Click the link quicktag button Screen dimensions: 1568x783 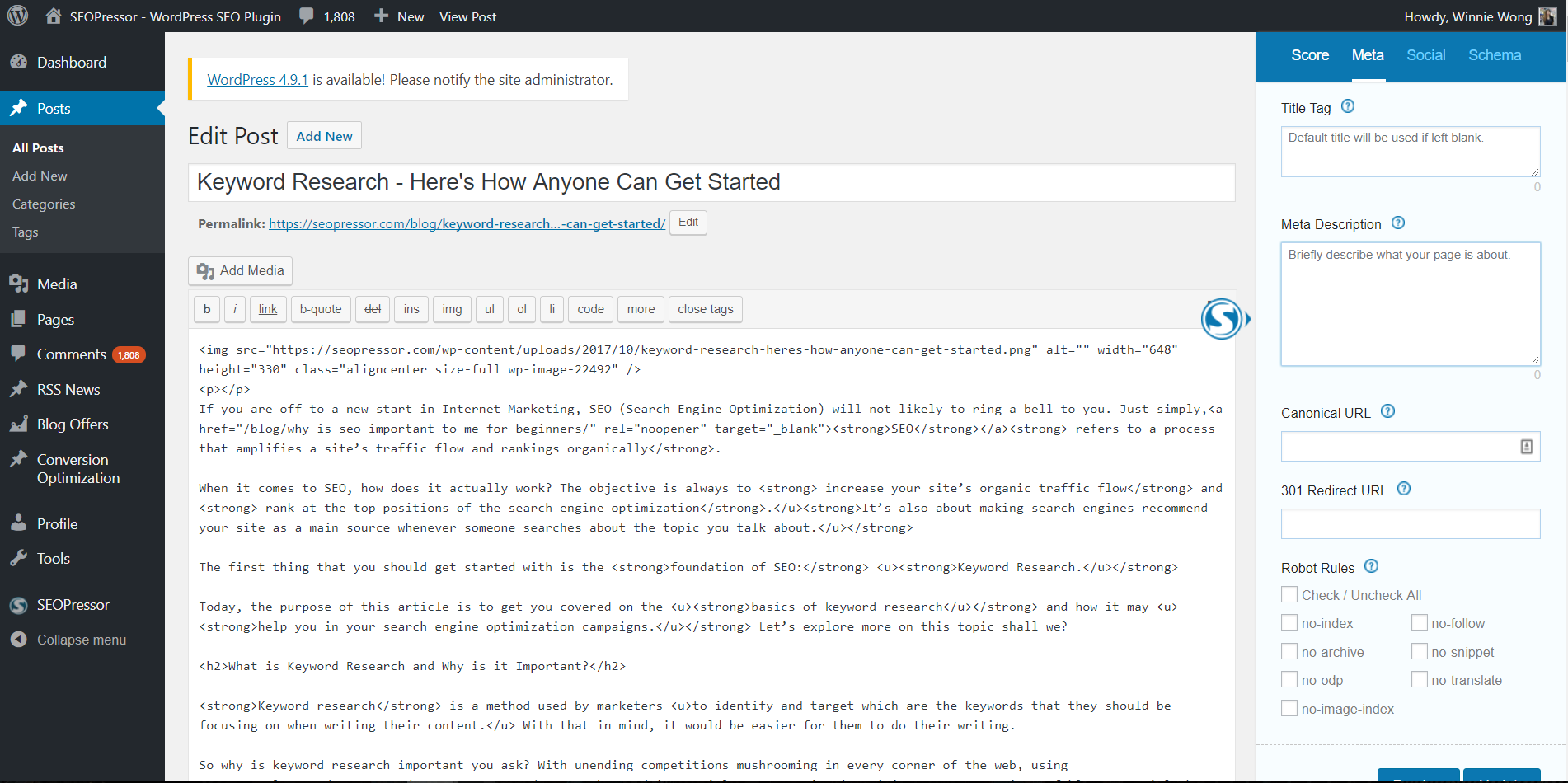268,309
